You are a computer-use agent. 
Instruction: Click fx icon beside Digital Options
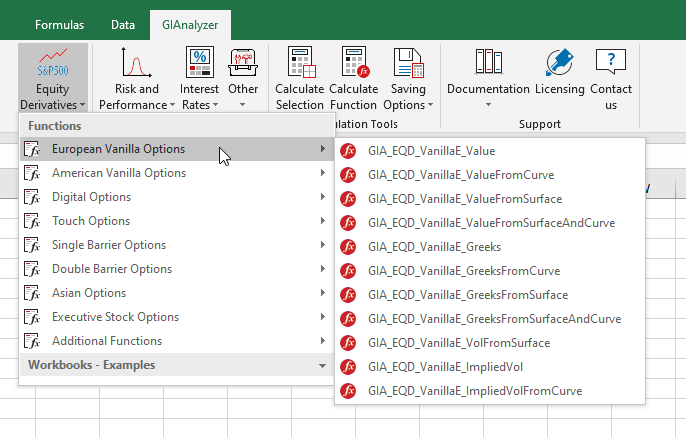pos(32,197)
